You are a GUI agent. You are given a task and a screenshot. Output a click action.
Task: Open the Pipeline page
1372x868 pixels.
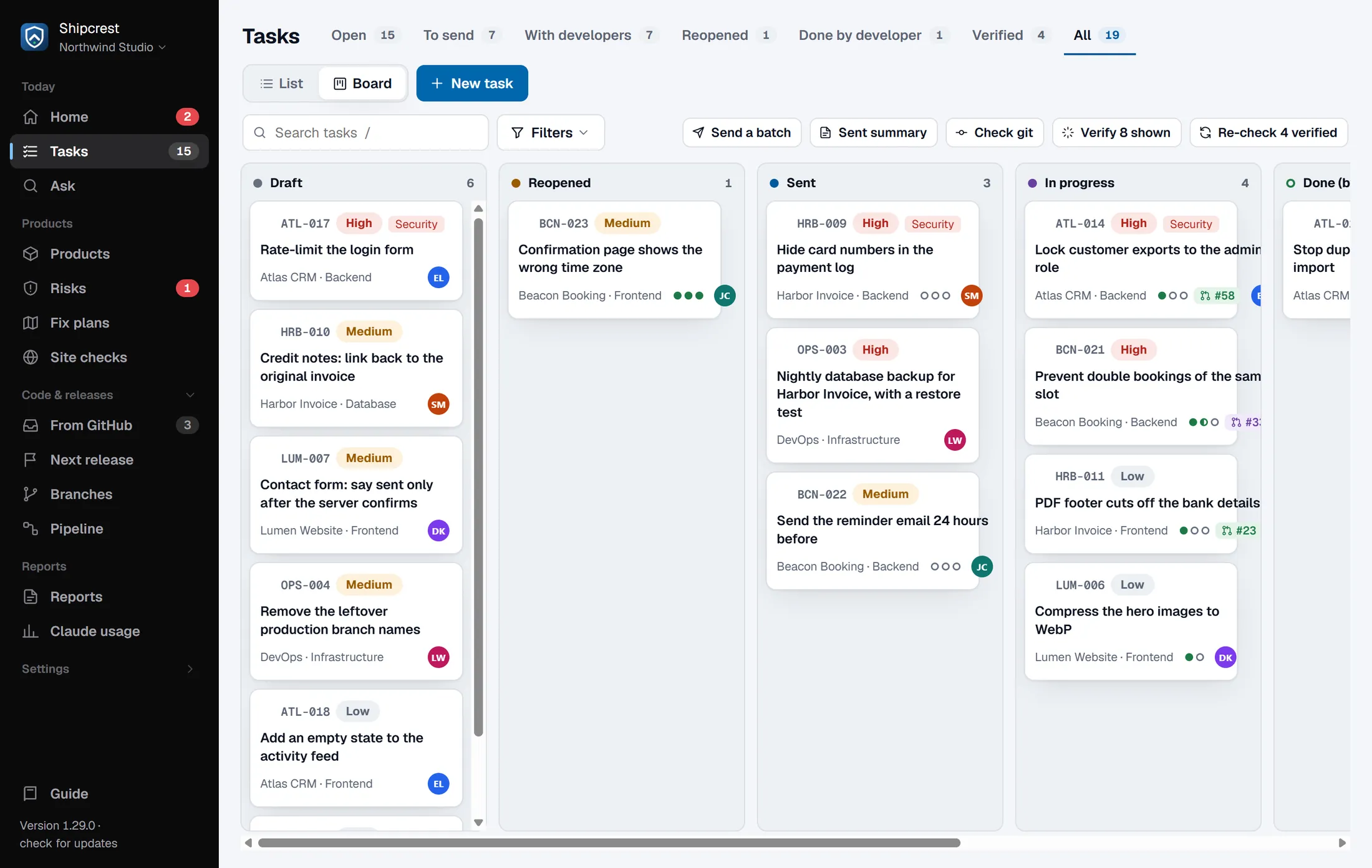(109, 529)
